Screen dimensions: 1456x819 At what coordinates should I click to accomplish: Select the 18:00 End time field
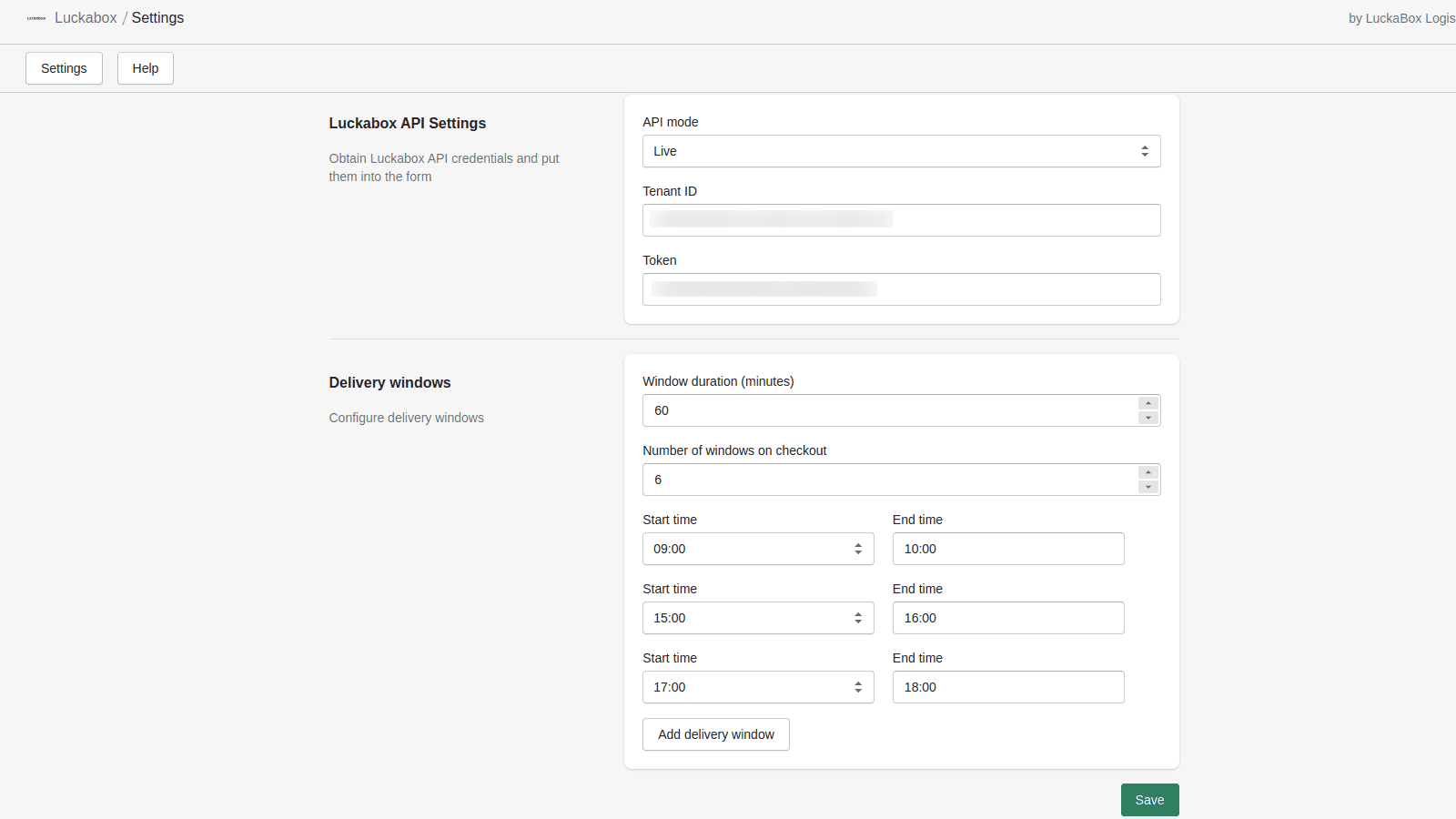click(1007, 687)
